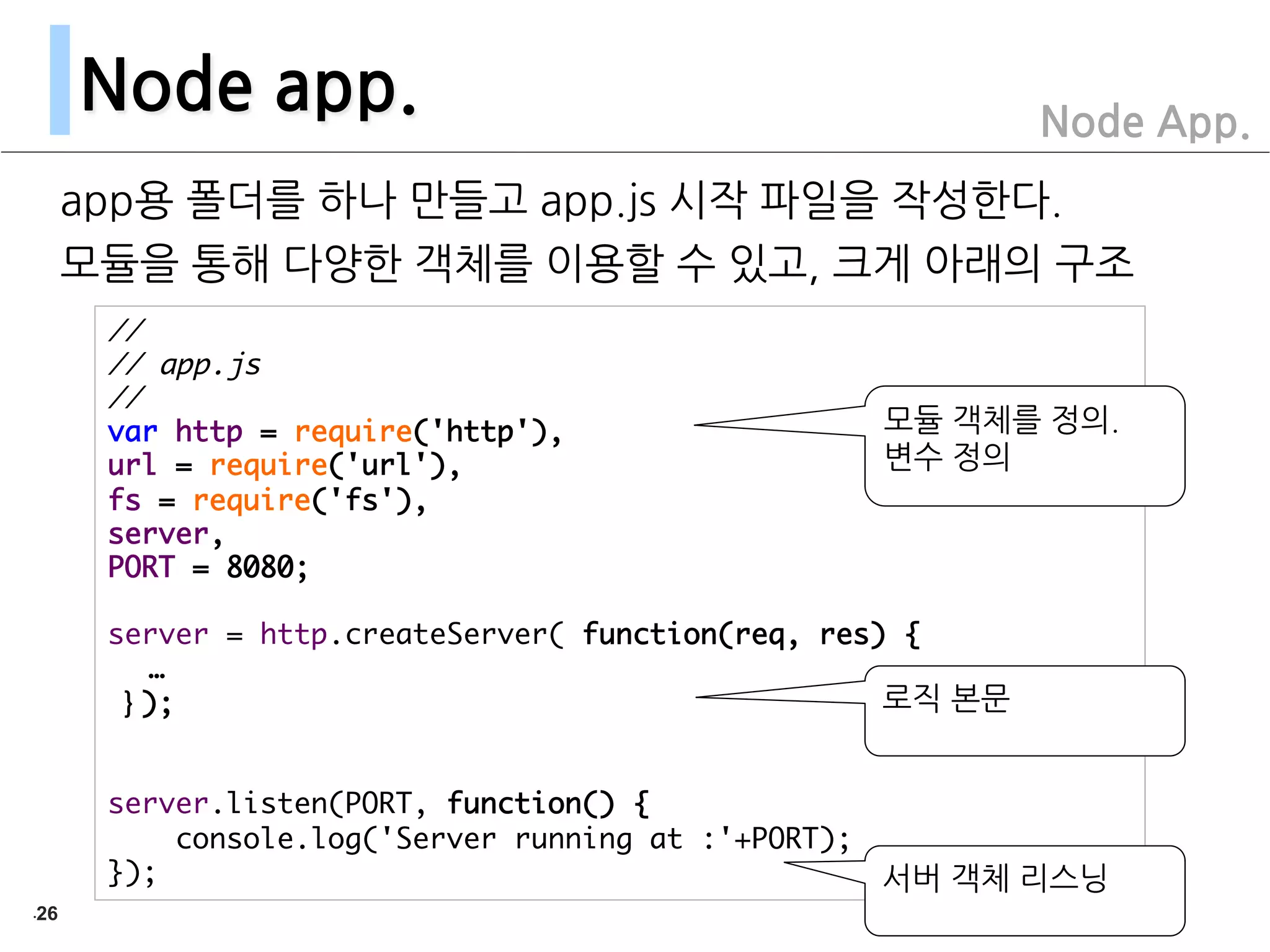Click the slide number 26
The height and width of the screenshot is (952, 1270).
47,914
